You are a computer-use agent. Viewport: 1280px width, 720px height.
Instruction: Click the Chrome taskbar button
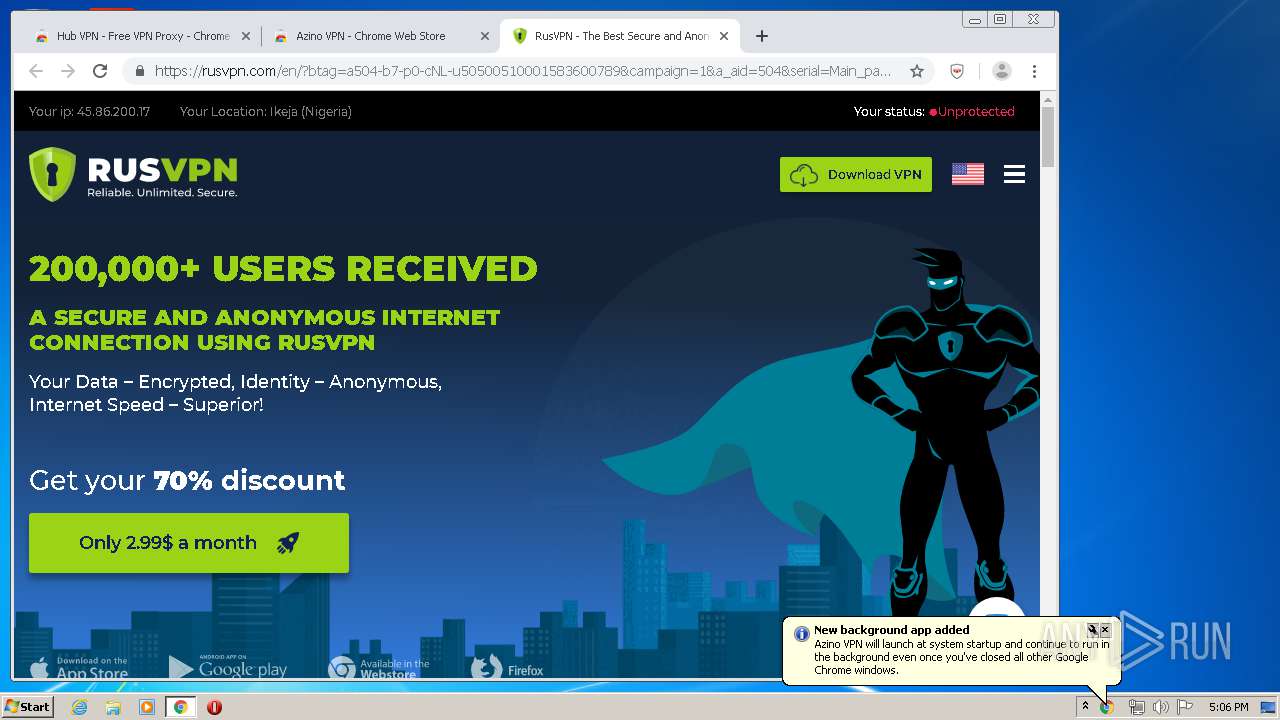[x=180, y=707]
